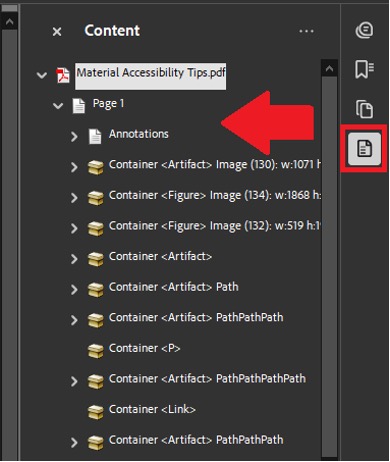Select the Page 1 label
This screenshot has width=390, height=462.
(x=108, y=104)
